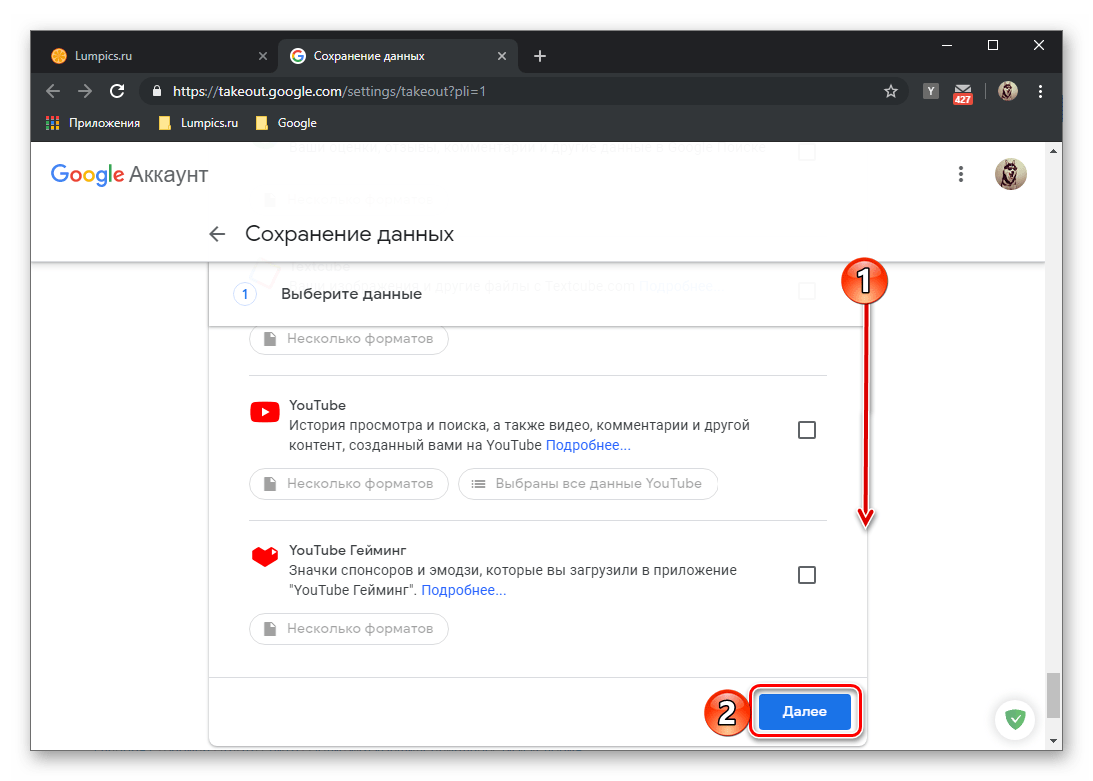1093x781 pixels.
Task: Click the back arrow beside Сохранение данных
Action: coord(217,234)
